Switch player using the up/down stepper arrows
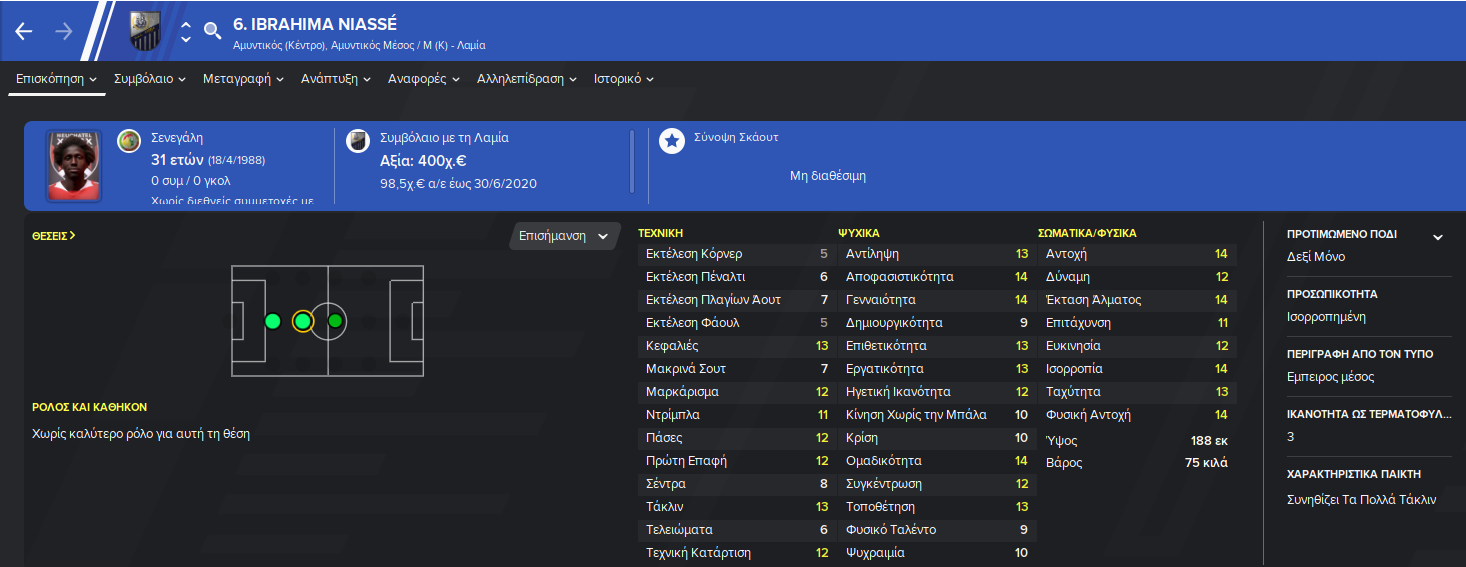The width and height of the screenshot is (1466, 567). 185,31
